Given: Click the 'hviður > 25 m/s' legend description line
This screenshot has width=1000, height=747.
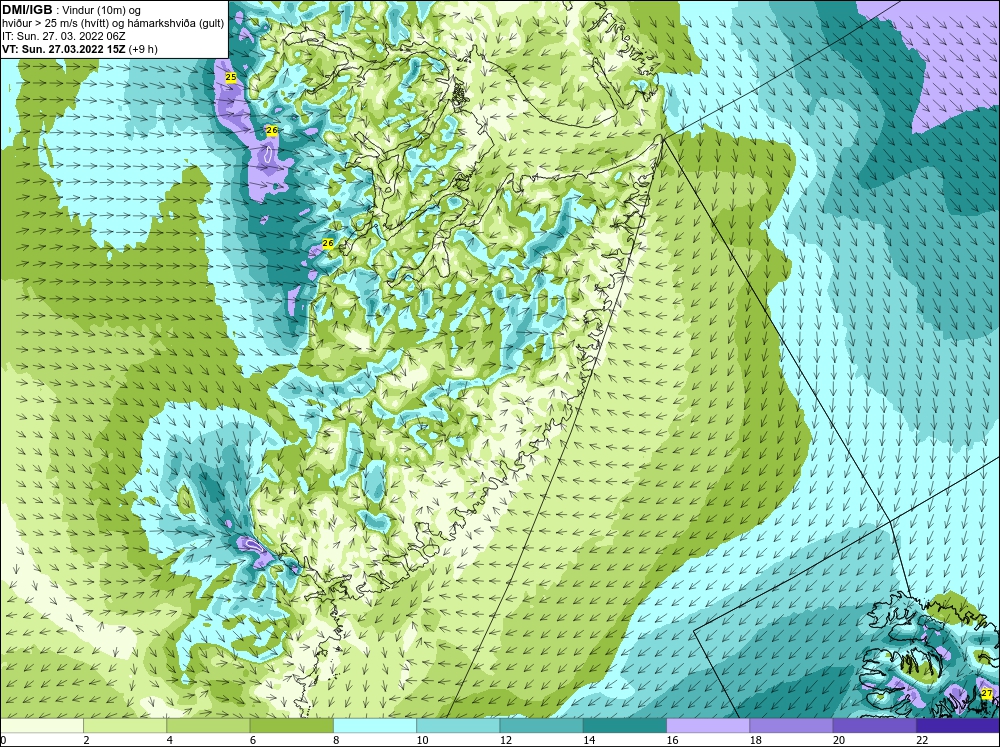Looking at the screenshot, I should coord(113,24).
